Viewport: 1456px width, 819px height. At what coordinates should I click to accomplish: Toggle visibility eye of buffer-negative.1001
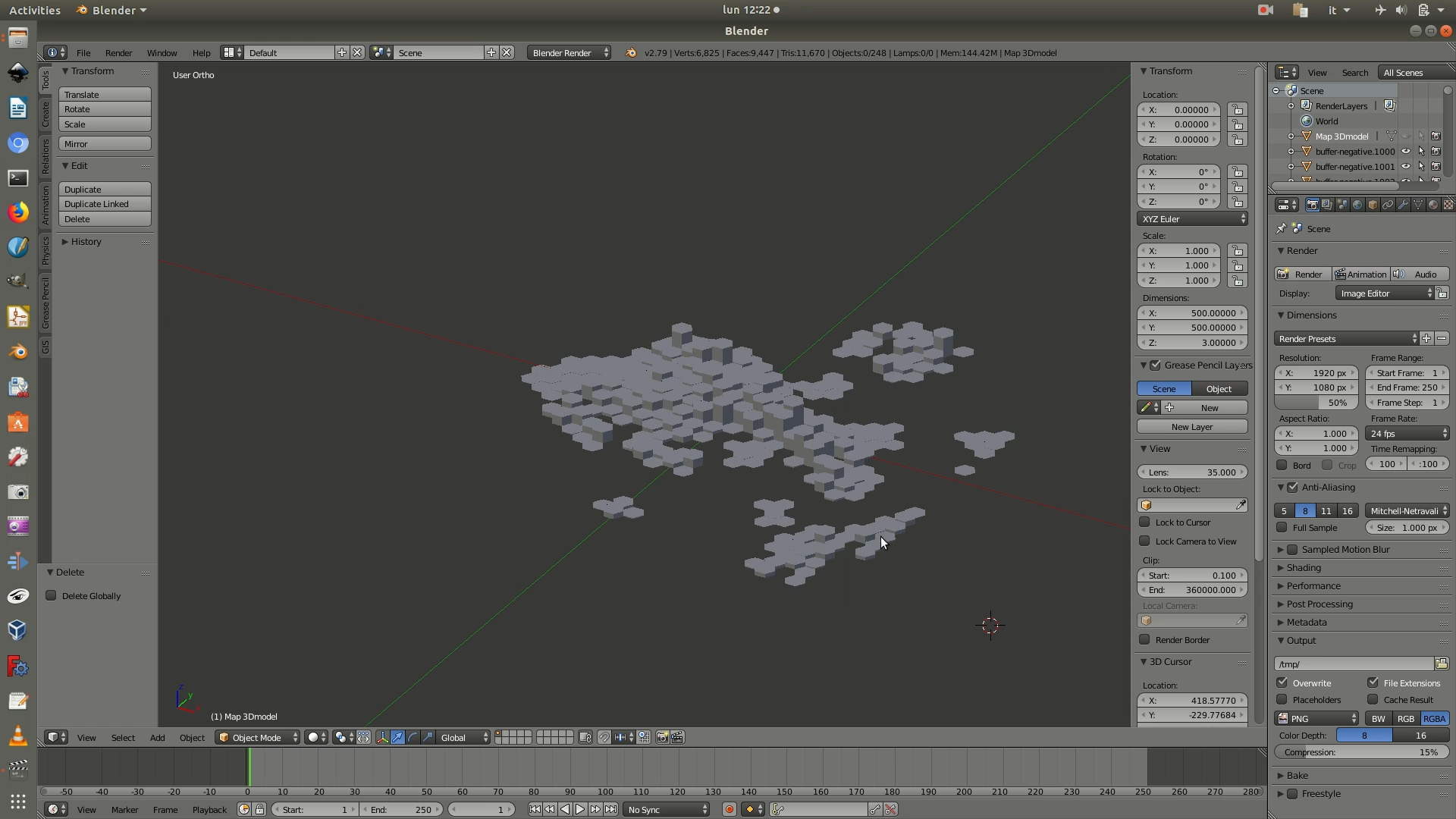tap(1406, 166)
